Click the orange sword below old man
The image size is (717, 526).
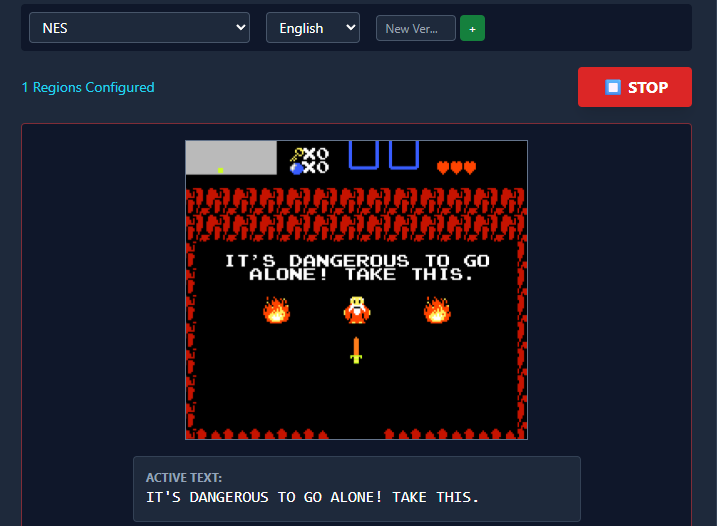356,350
